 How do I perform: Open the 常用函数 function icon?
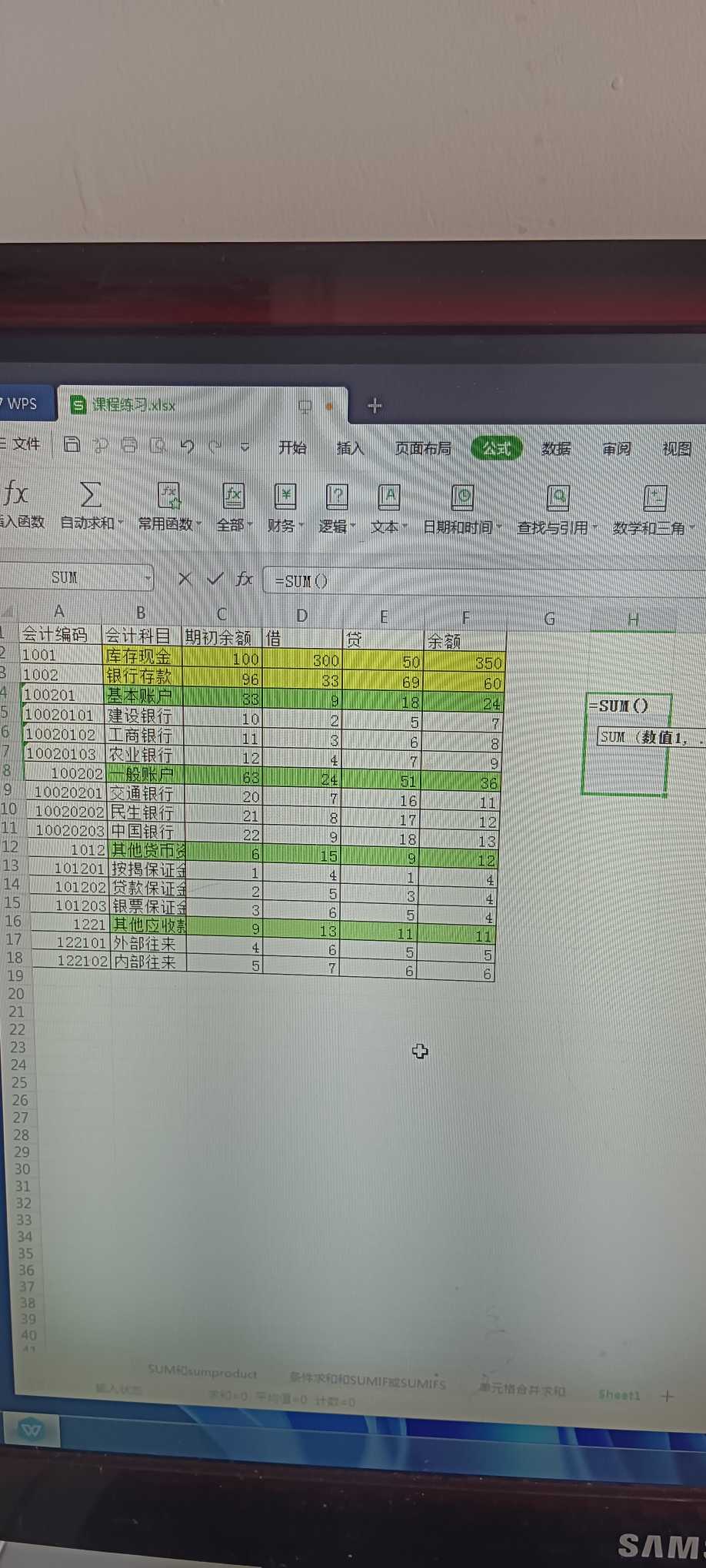[168, 497]
